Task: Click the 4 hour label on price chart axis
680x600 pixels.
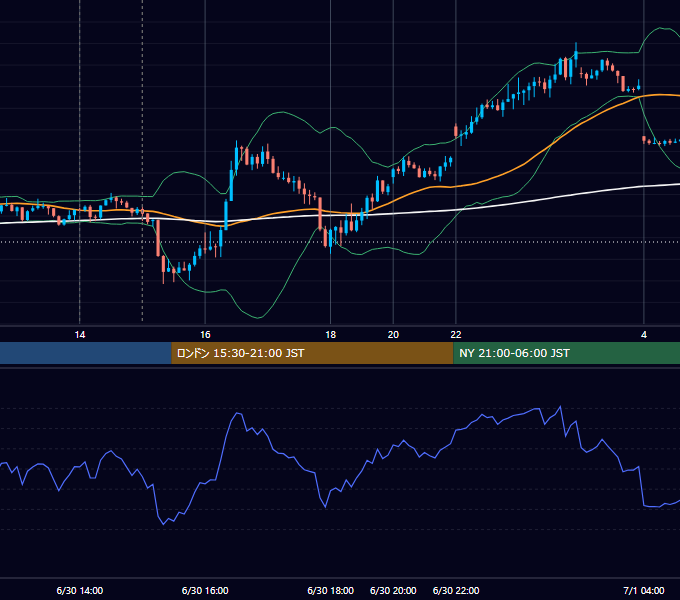Action: [x=644, y=335]
